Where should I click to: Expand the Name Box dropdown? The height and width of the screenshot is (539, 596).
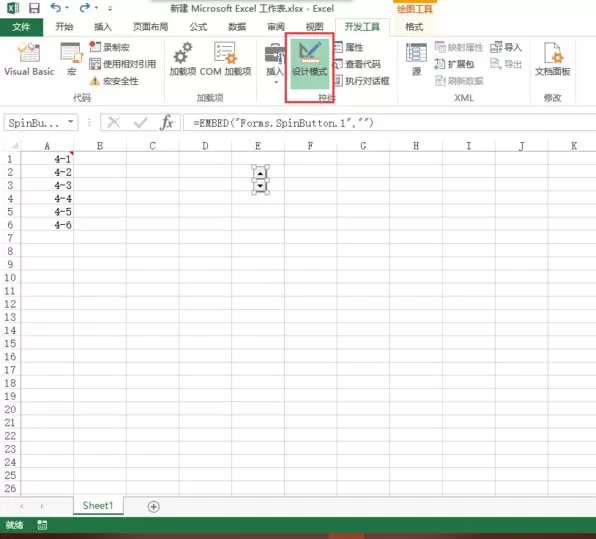71,122
